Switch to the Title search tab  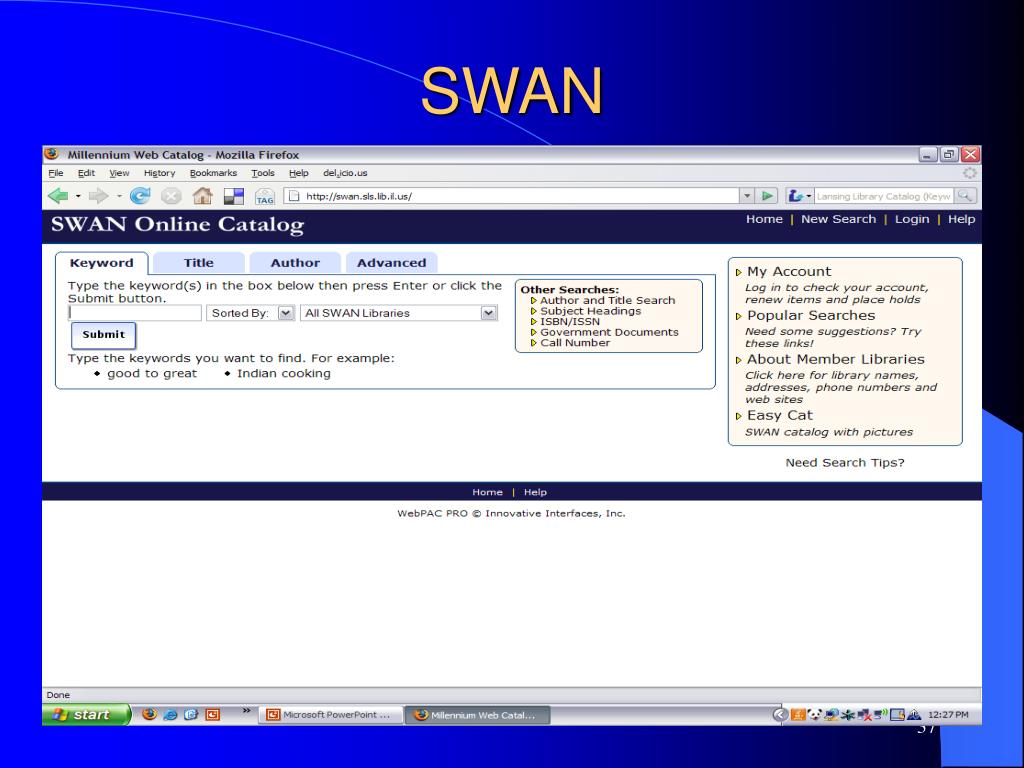click(199, 263)
